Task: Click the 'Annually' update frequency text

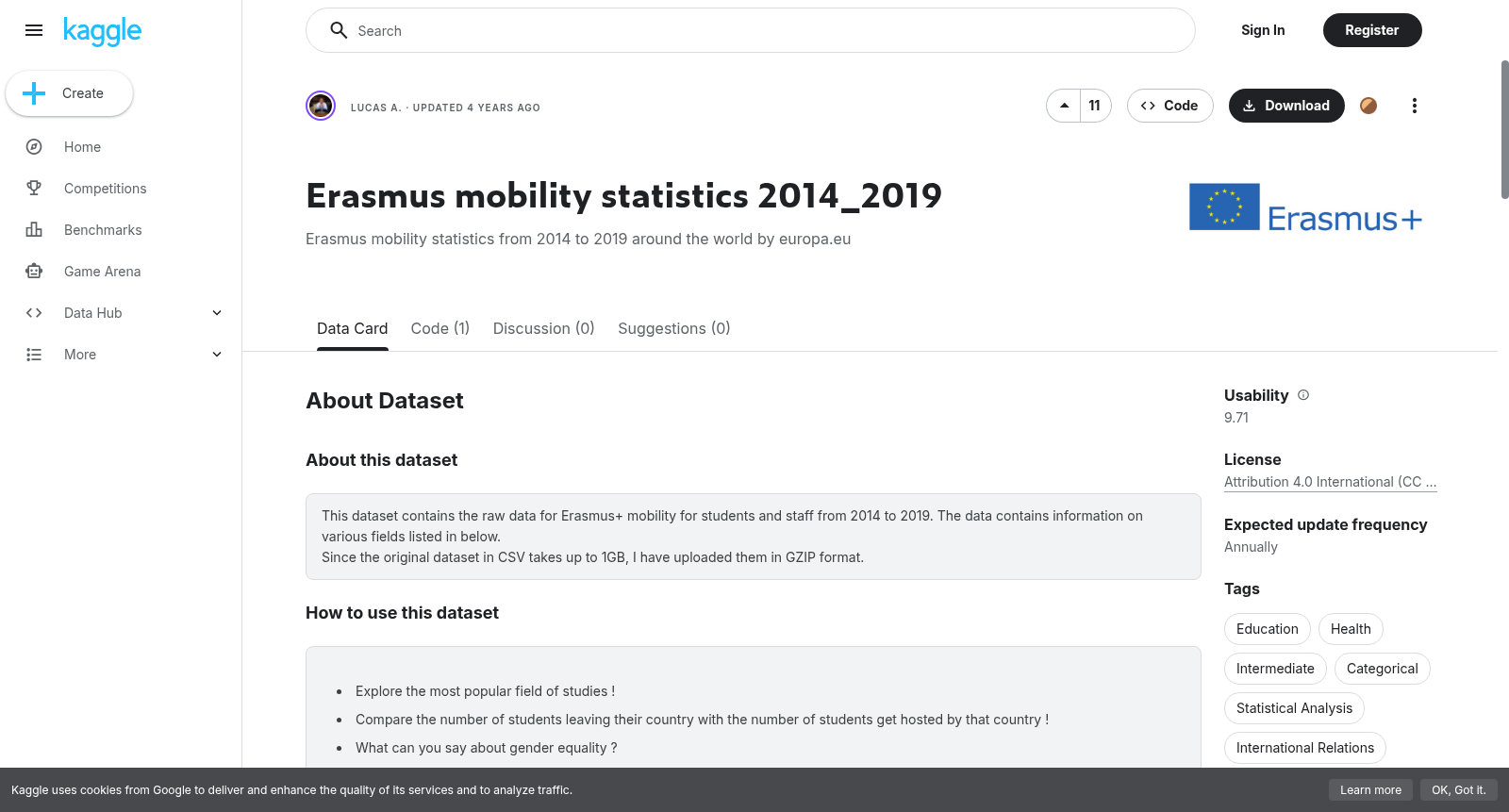Action: coord(1251,547)
